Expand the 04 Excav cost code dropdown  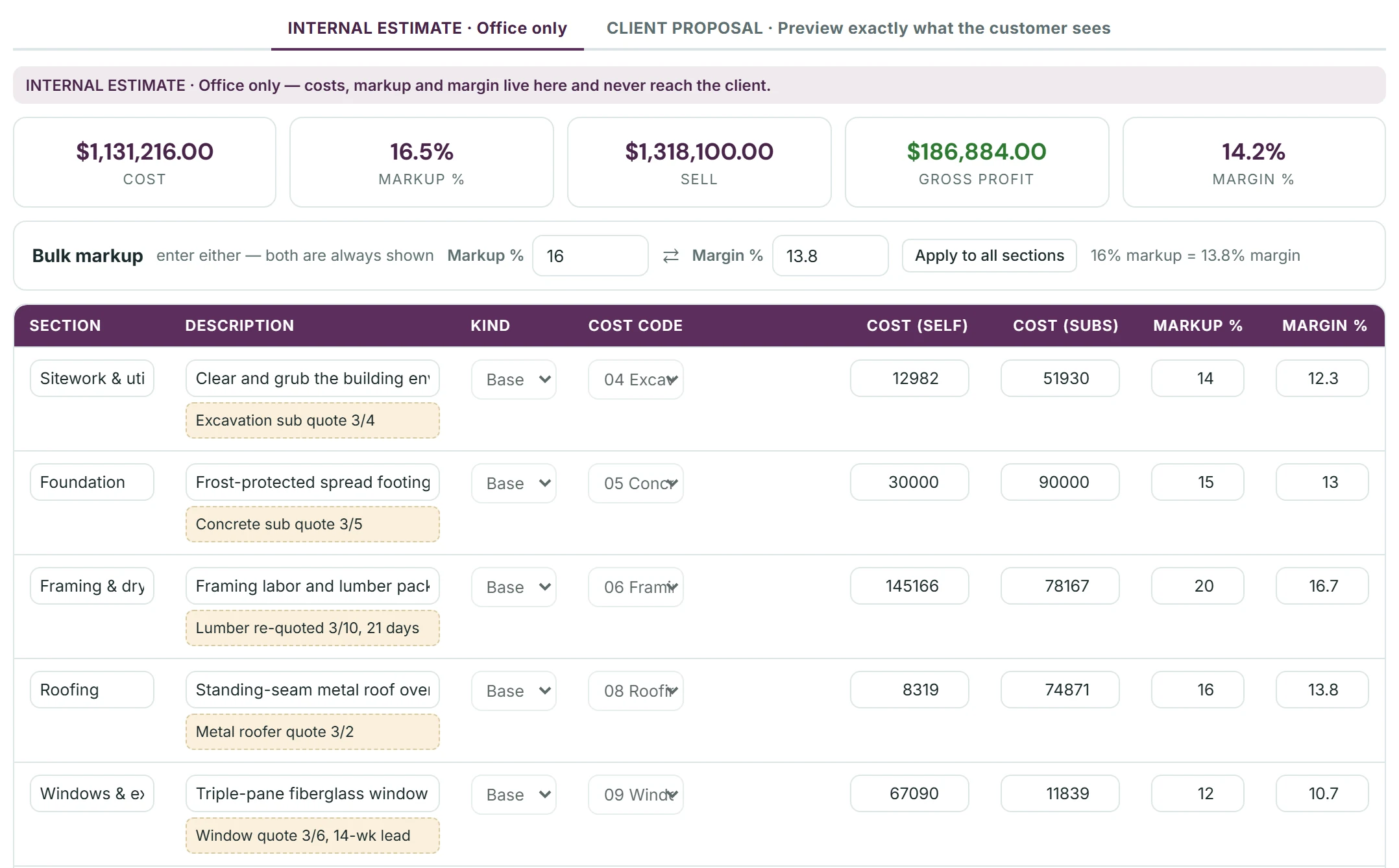pyautogui.click(x=636, y=380)
